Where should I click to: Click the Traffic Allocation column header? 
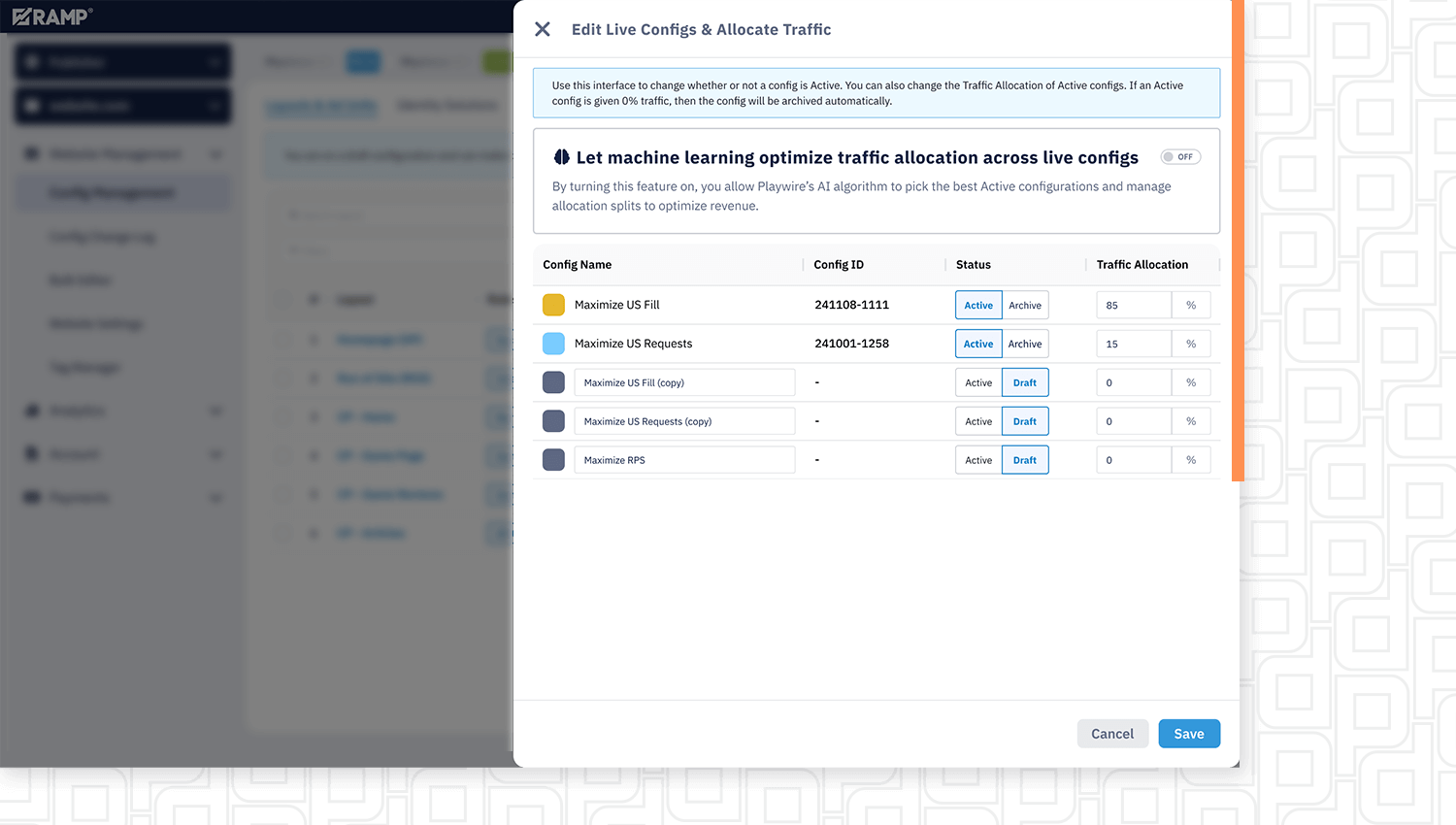click(x=1142, y=265)
